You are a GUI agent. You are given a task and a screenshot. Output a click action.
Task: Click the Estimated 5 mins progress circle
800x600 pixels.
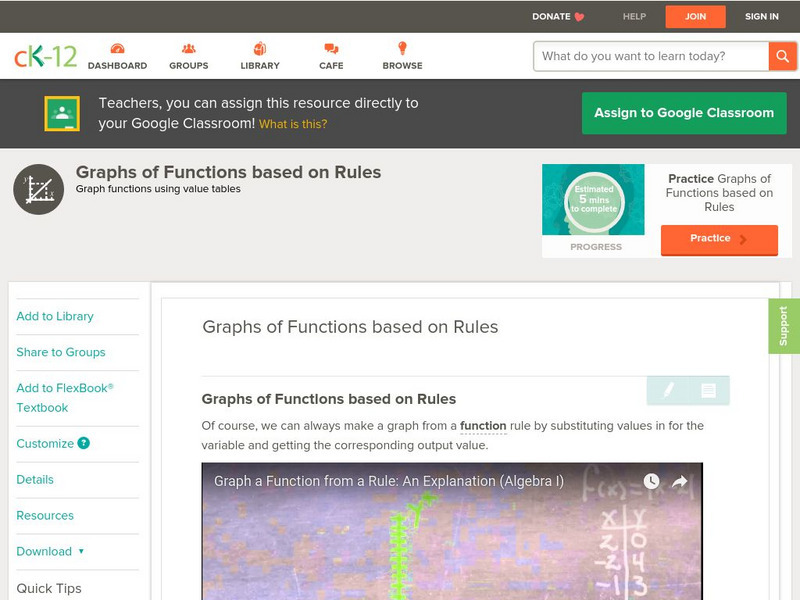coord(594,199)
